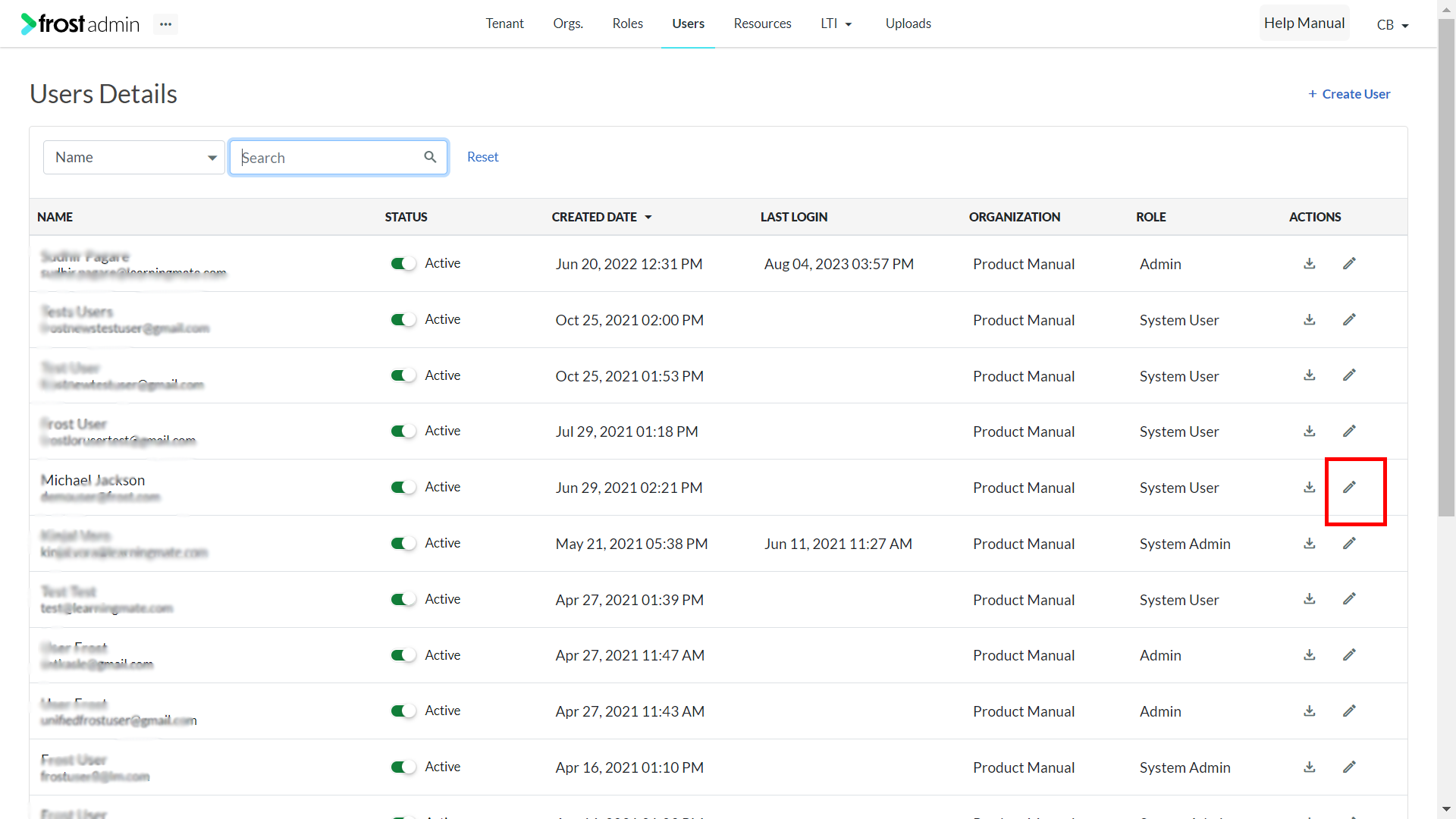The width and height of the screenshot is (1456, 819).
Task: Edit the user created May 21, 2021
Action: (1349, 544)
